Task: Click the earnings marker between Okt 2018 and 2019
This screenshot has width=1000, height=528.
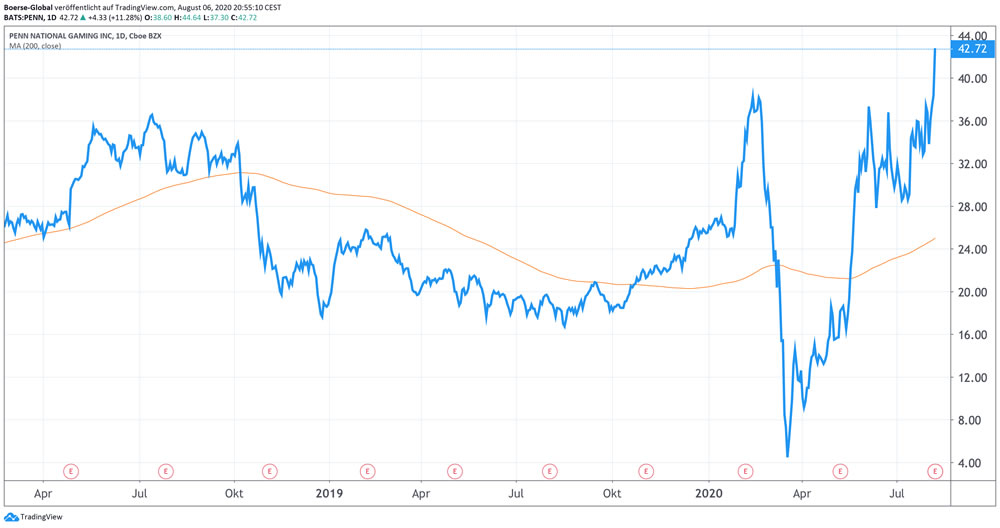Action: (x=270, y=472)
